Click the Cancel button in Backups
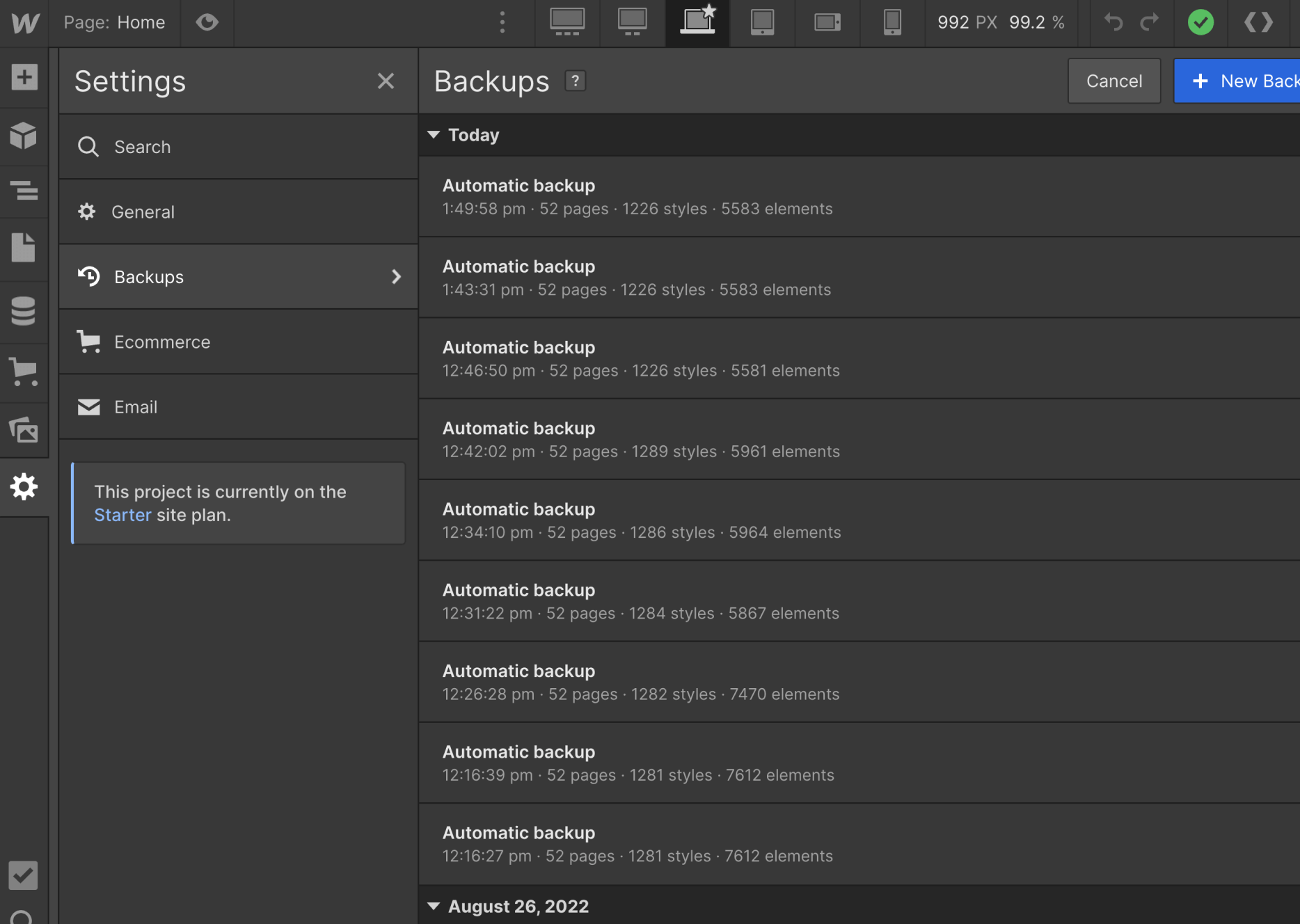This screenshot has width=1300, height=924. point(1114,81)
